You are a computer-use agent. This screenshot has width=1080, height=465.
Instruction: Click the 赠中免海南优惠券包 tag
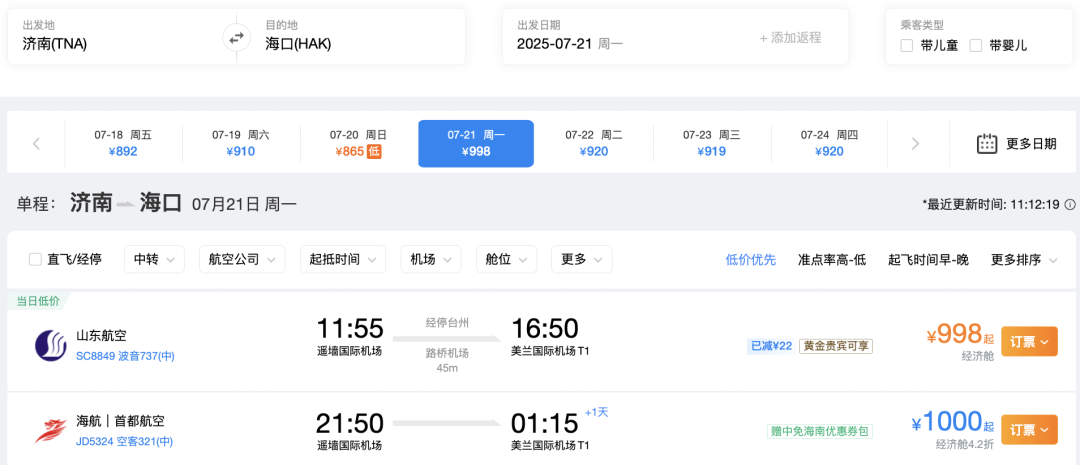820,432
